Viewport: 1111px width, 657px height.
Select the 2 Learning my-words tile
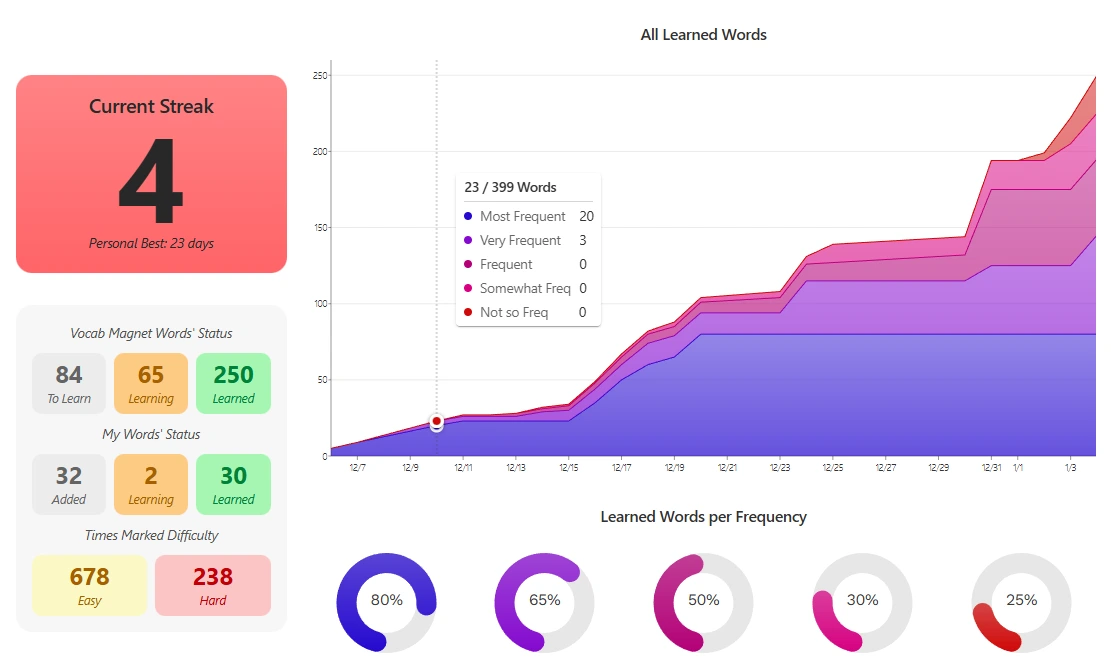151,484
